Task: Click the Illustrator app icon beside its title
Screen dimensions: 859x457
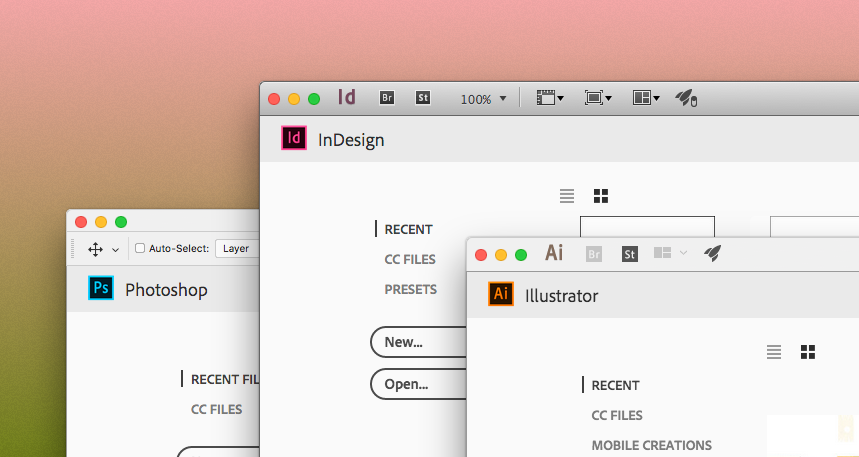Action: tap(501, 293)
